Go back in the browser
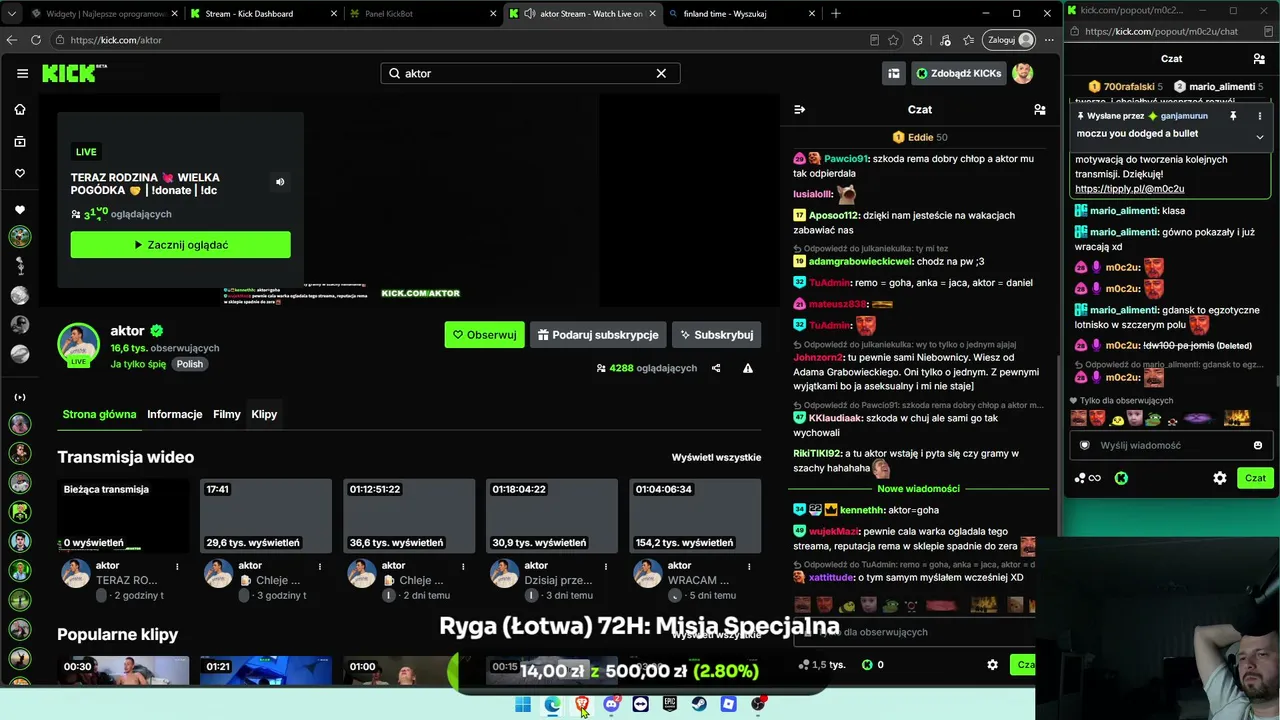 pos(12,40)
